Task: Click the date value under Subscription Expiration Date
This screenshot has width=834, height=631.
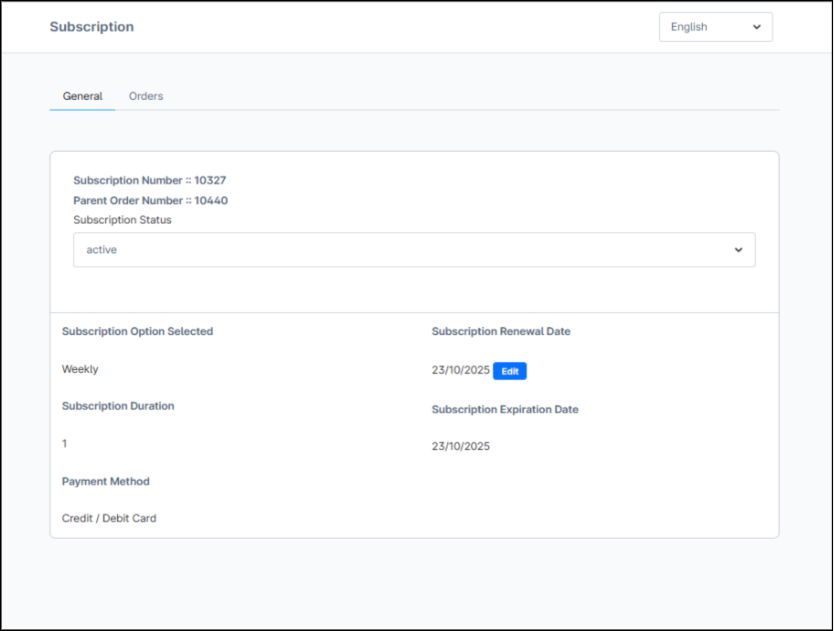Action: pyautogui.click(x=460, y=446)
